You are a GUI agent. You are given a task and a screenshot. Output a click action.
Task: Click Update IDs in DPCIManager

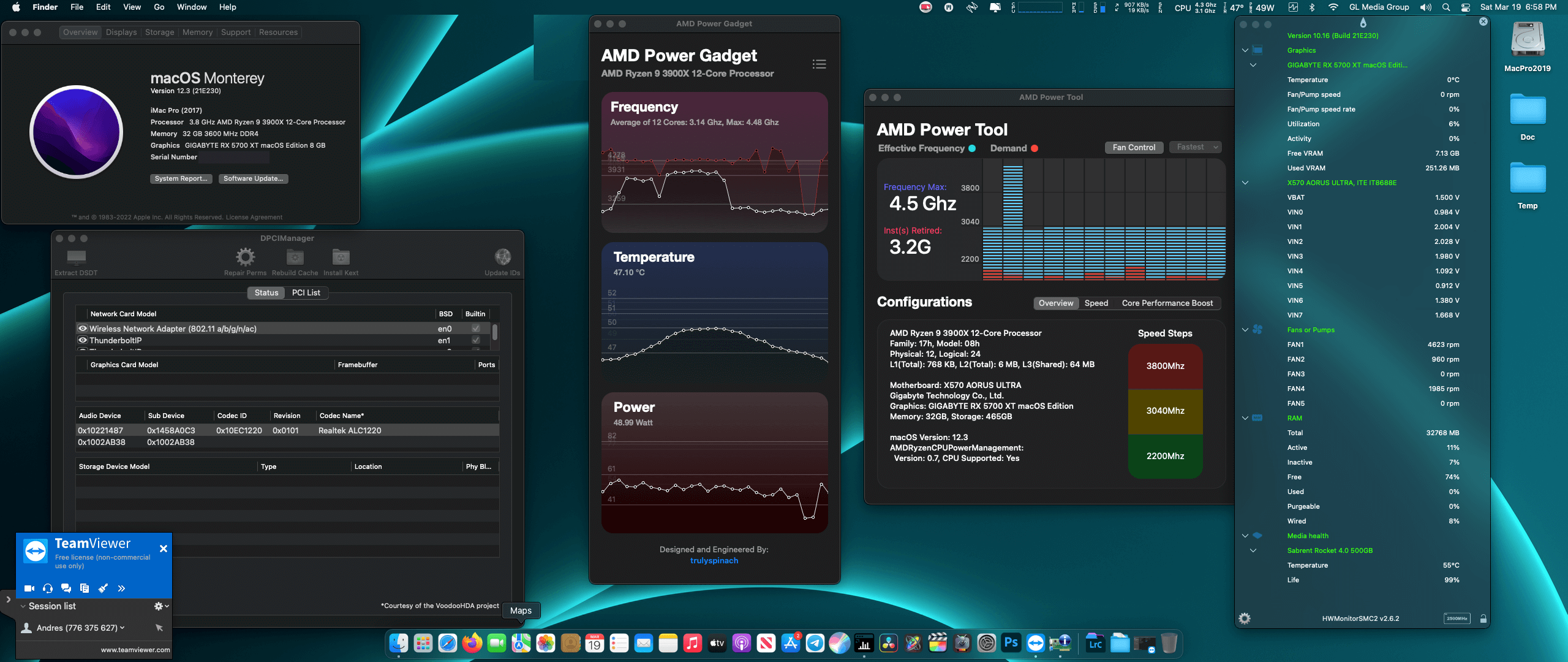pos(502,262)
